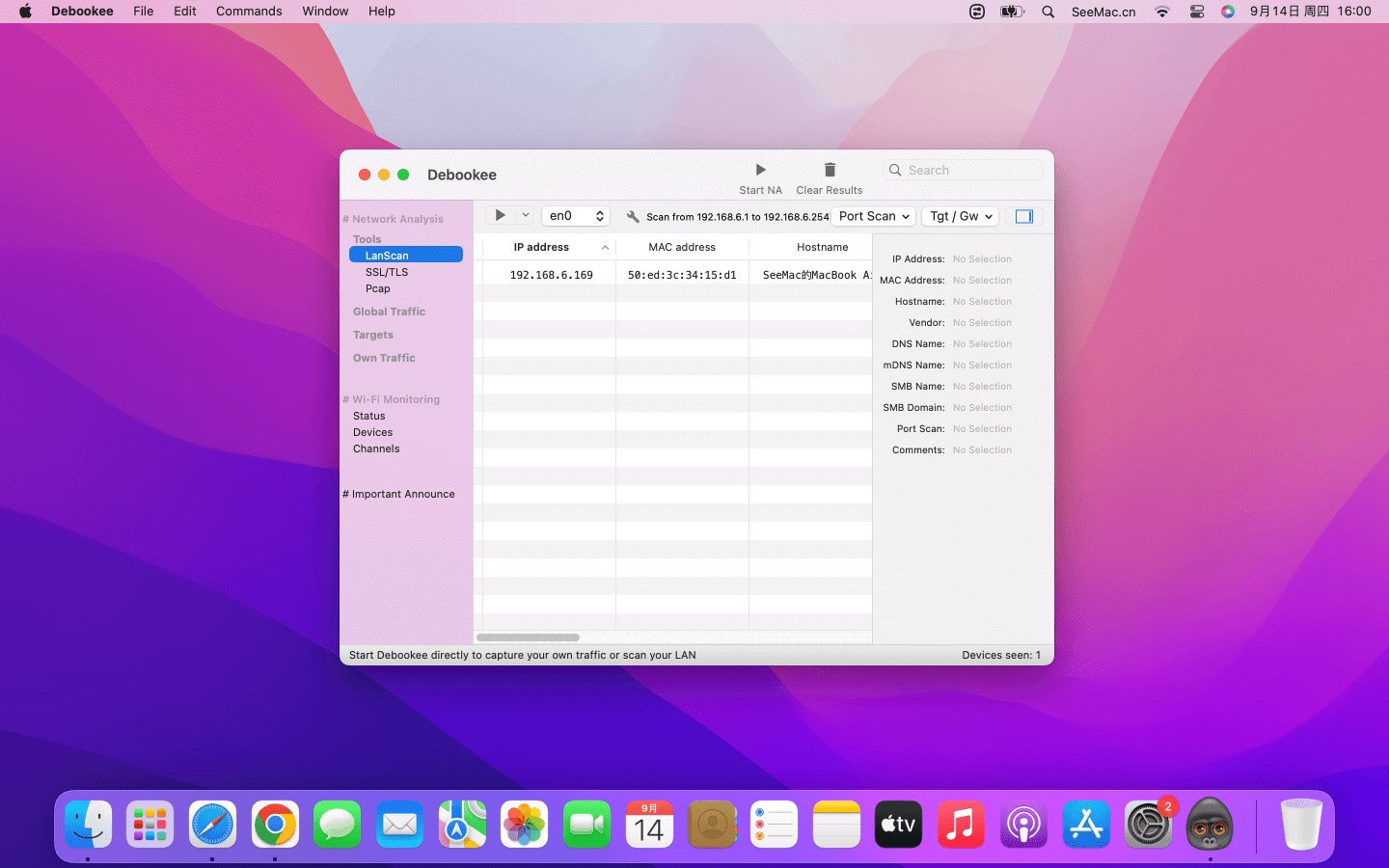Open Mail from the Dock
Image resolution: width=1389 pixels, height=868 pixels.
pyautogui.click(x=399, y=825)
